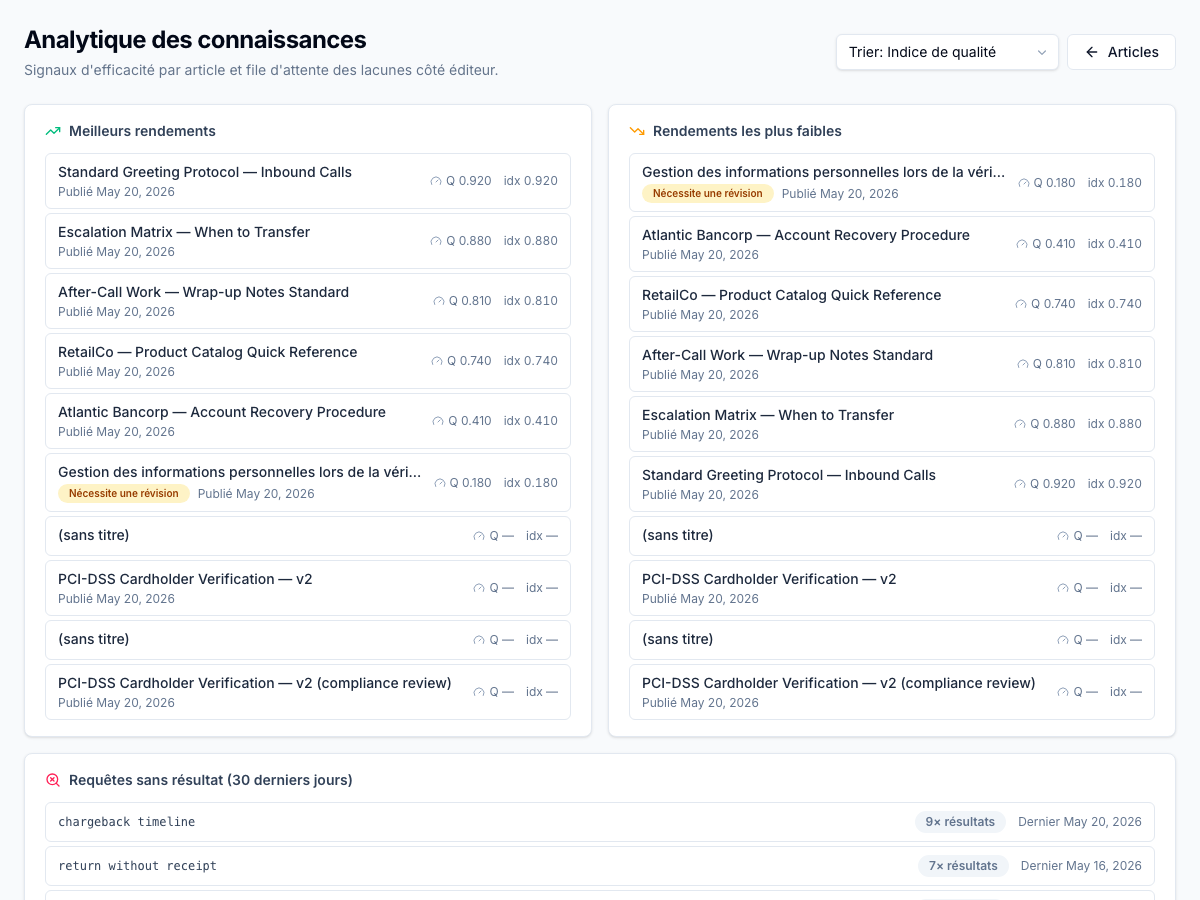Click the gauge icon for Q 0.880 in Meilleurs rendements
Viewport: 1200px width, 900px height.
(436, 241)
